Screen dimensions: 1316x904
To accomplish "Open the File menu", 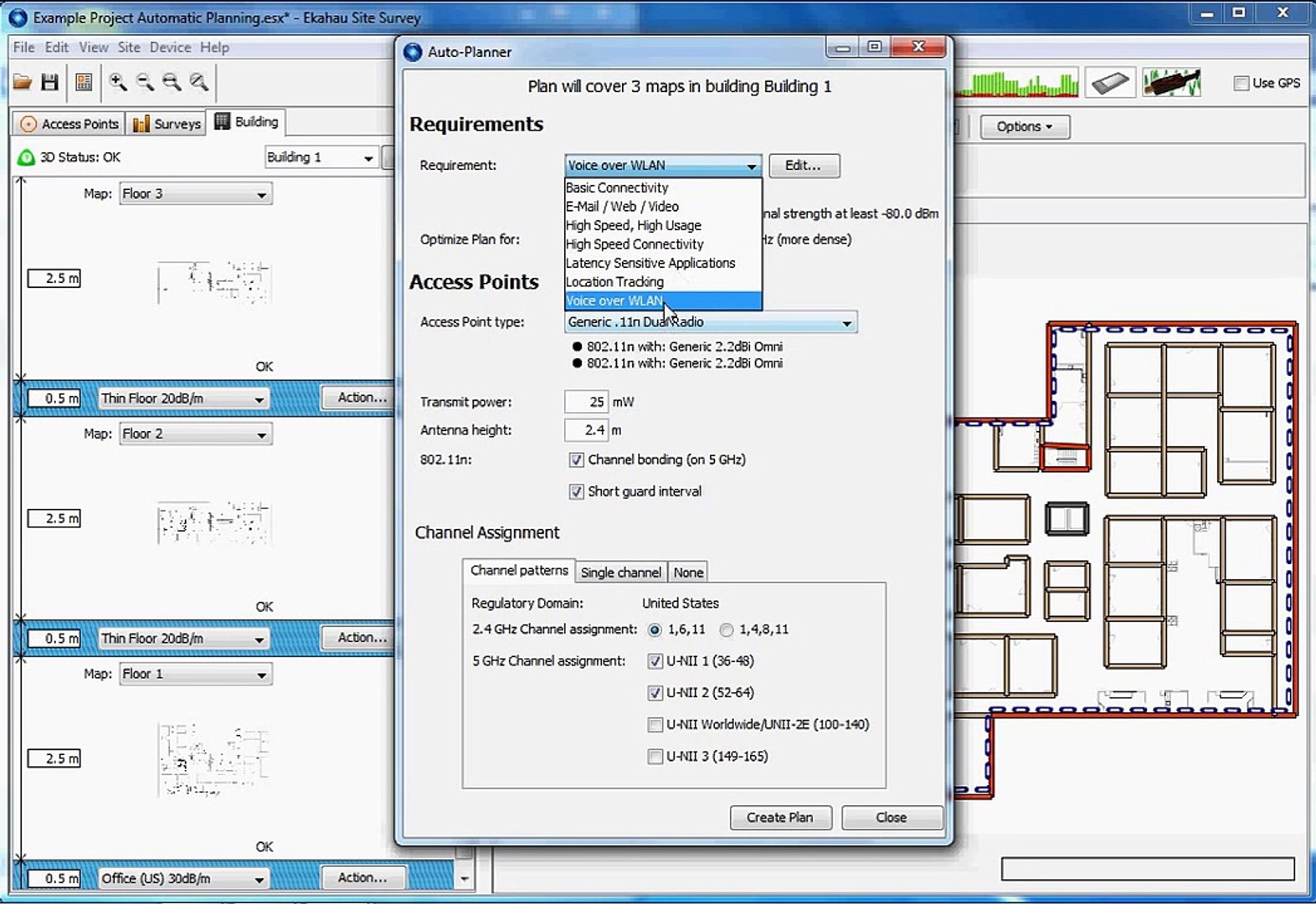I will click(23, 48).
